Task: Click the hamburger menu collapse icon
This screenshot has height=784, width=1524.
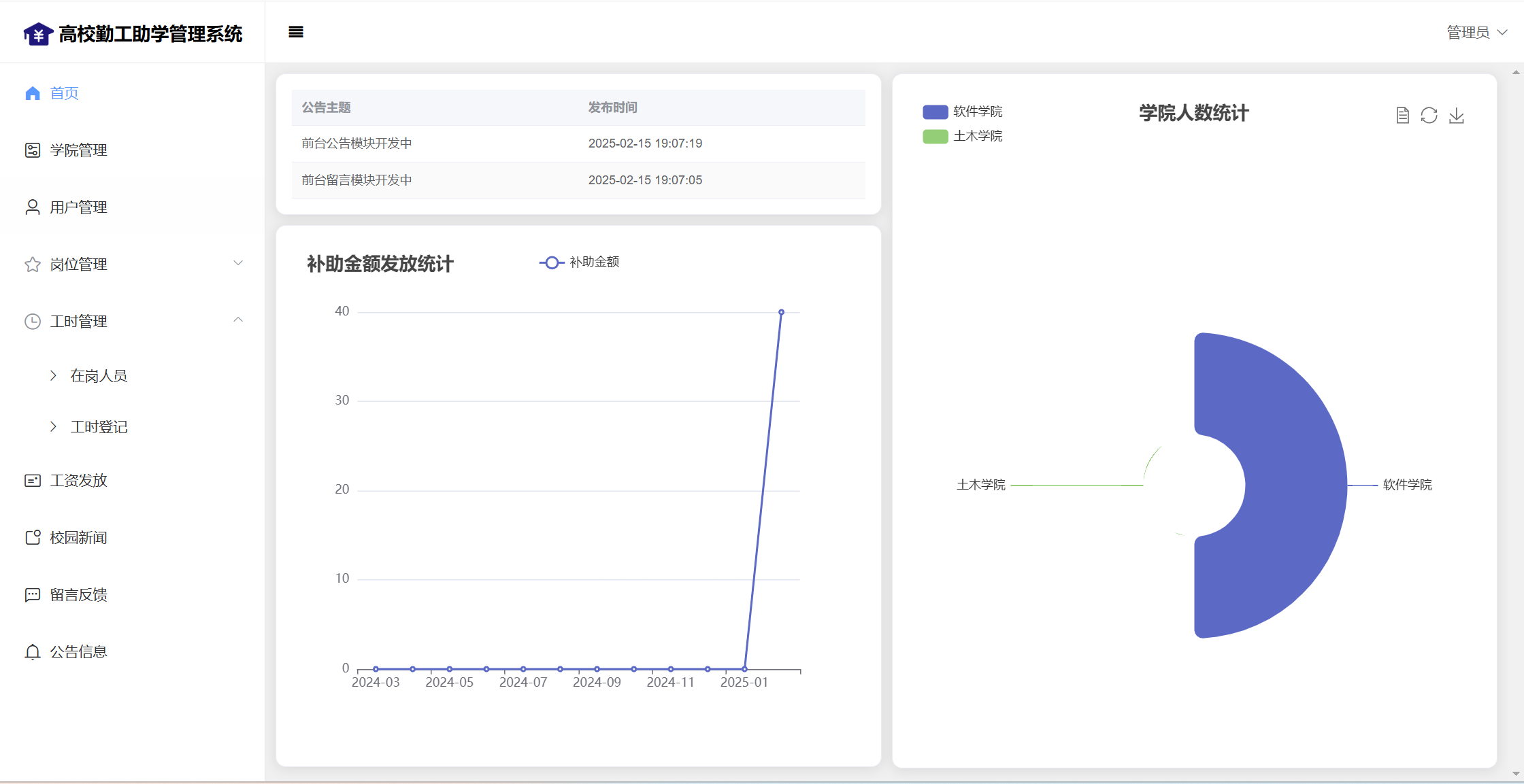Action: click(x=295, y=32)
